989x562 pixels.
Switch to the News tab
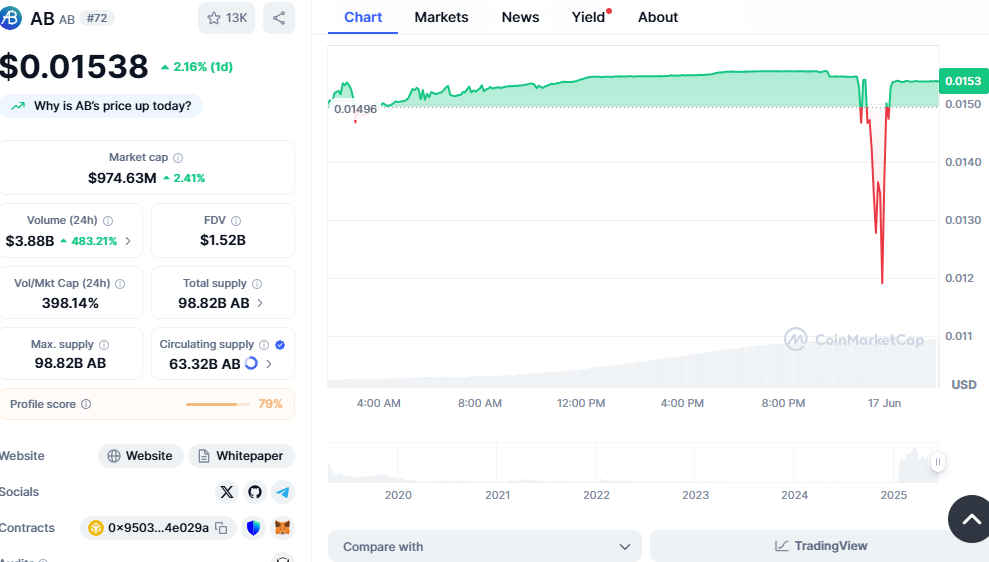click(520, 18)
